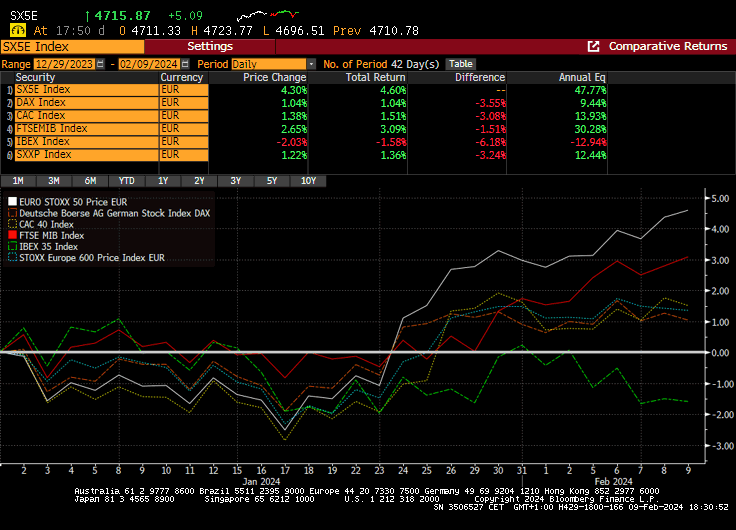The width and height of the screenshot is (736, 530).
Task: Click the DAX Index security field
Action: point(86,103)
